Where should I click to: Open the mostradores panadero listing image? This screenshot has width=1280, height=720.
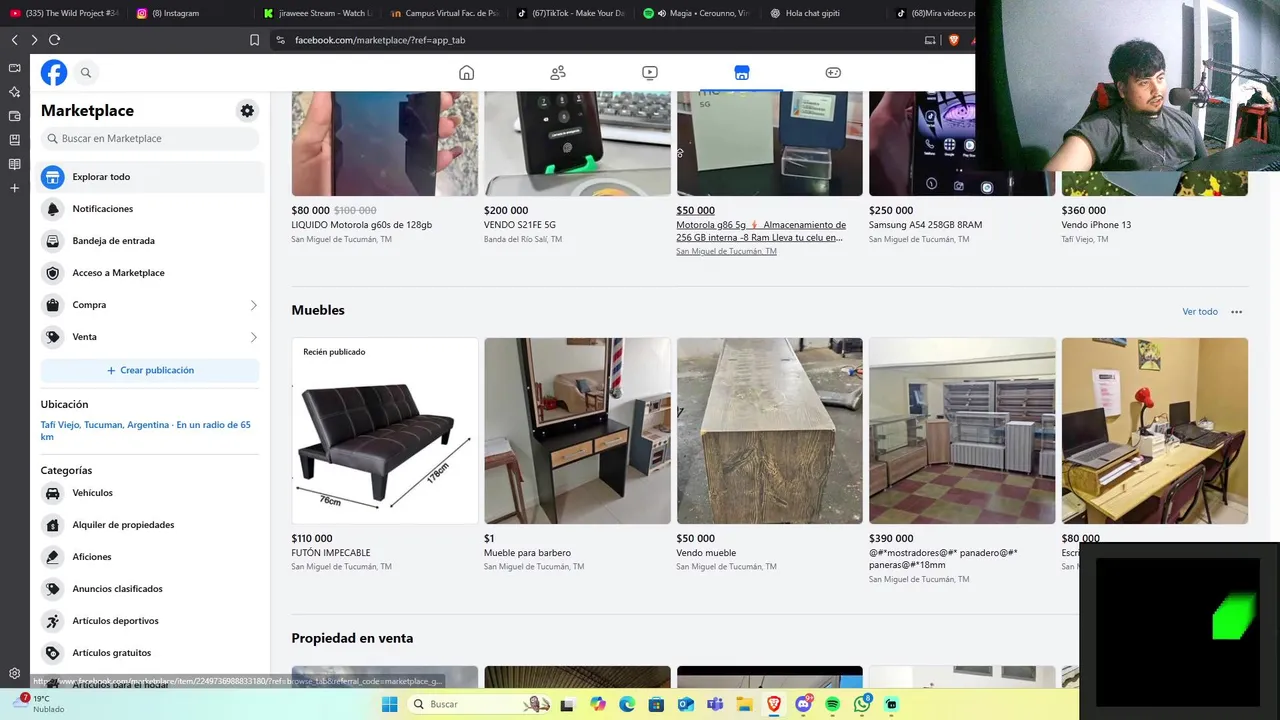tap(962, 431)
